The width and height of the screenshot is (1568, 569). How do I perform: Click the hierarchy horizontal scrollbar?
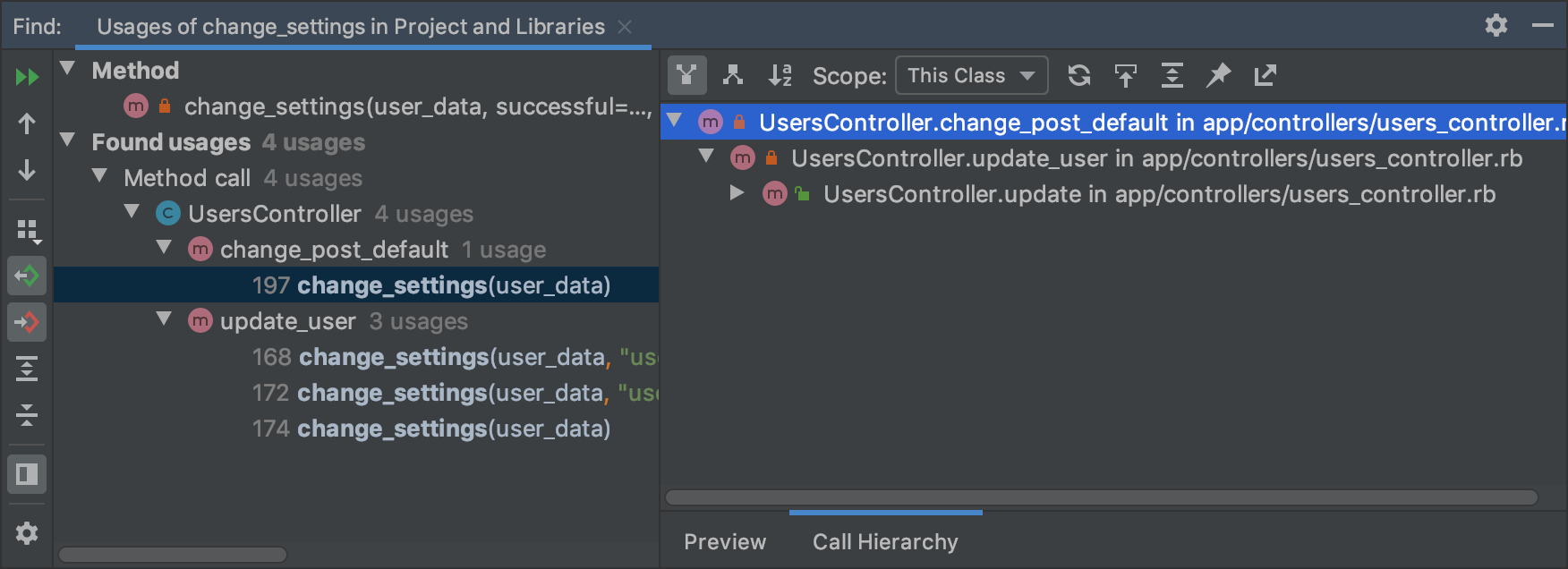[1102, 497]
